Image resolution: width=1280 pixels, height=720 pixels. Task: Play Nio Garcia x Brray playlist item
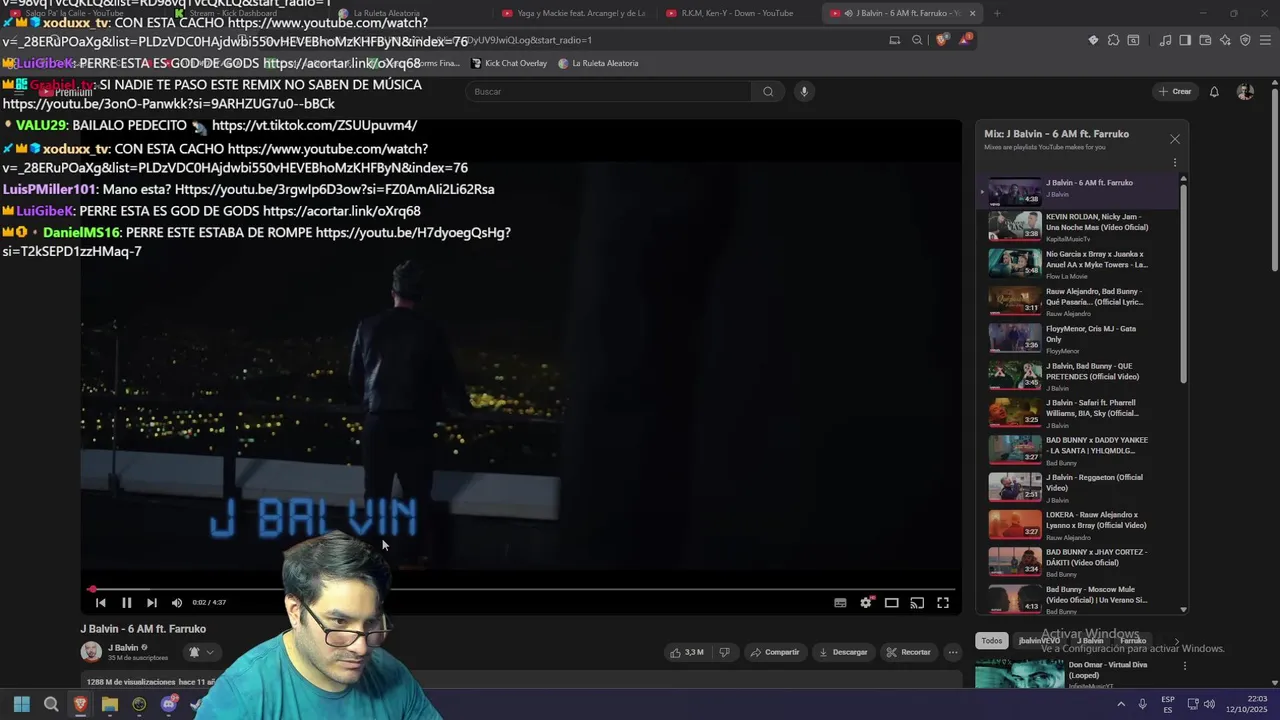[1080, 264]
